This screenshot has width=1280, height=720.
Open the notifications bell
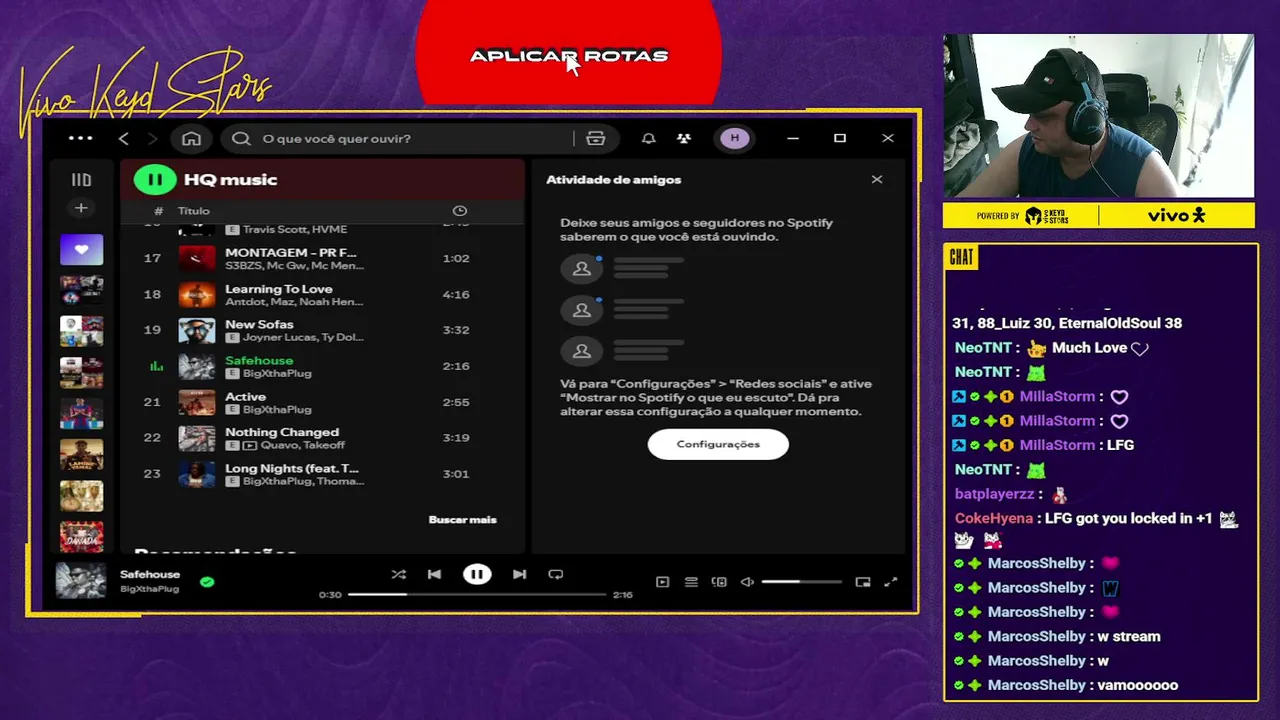pos(648,138)
